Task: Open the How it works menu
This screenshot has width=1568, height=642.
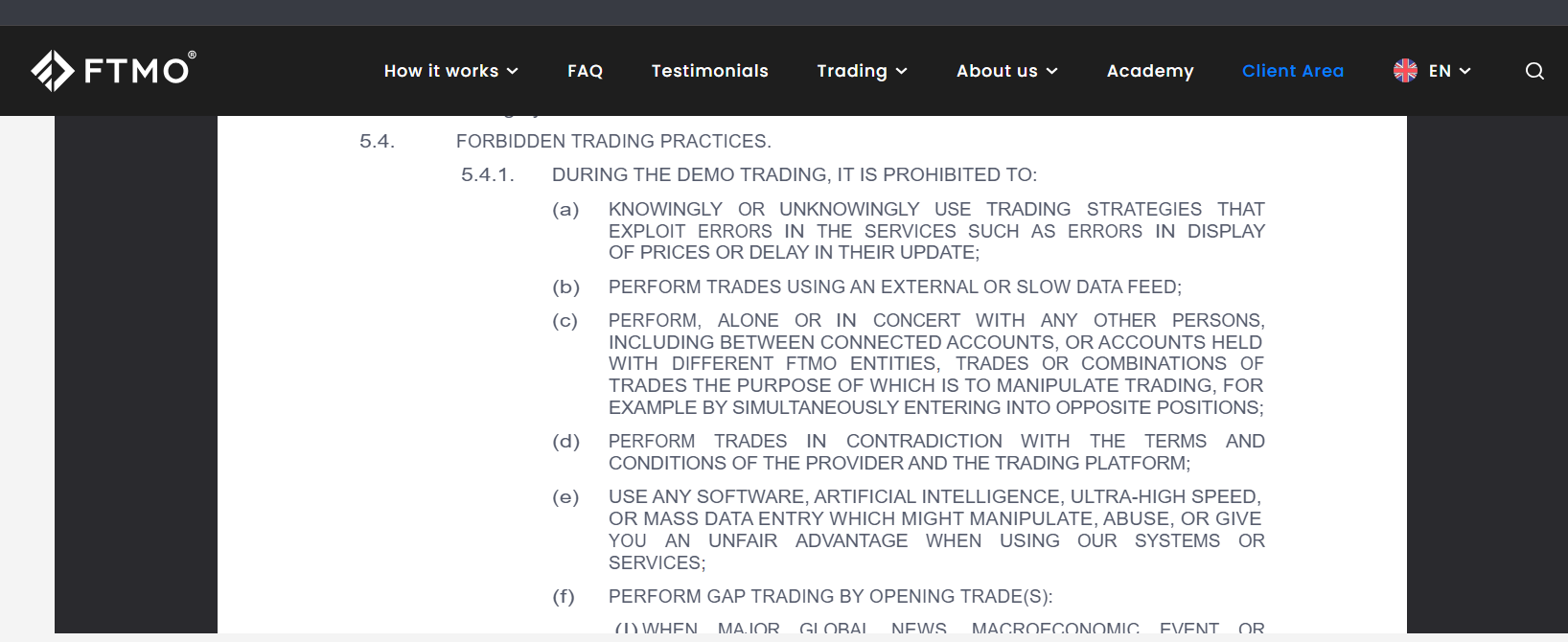Action: coord(441,71)
